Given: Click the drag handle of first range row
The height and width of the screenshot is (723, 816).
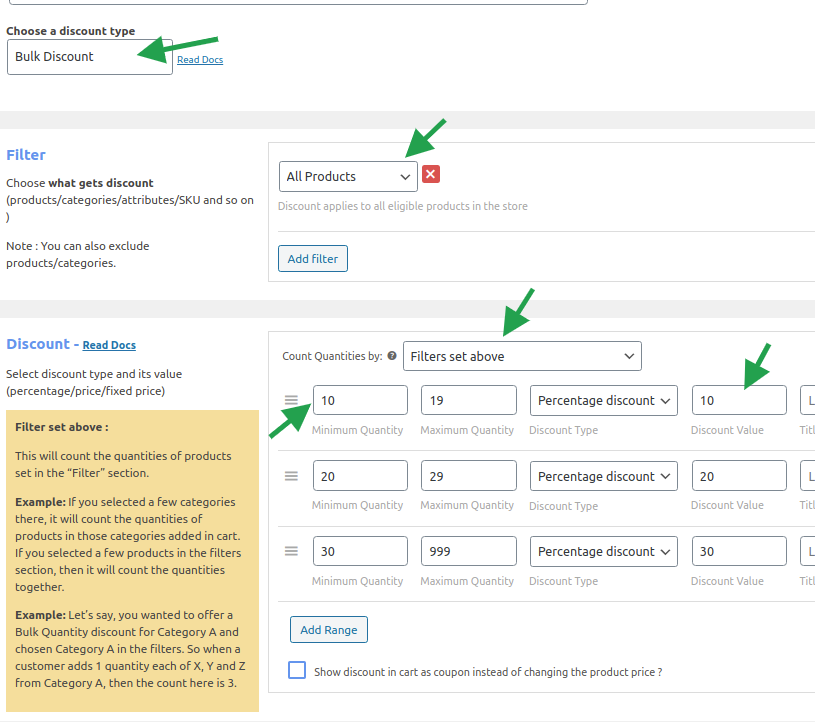Looking at the screenshot, I should (291, 400).
